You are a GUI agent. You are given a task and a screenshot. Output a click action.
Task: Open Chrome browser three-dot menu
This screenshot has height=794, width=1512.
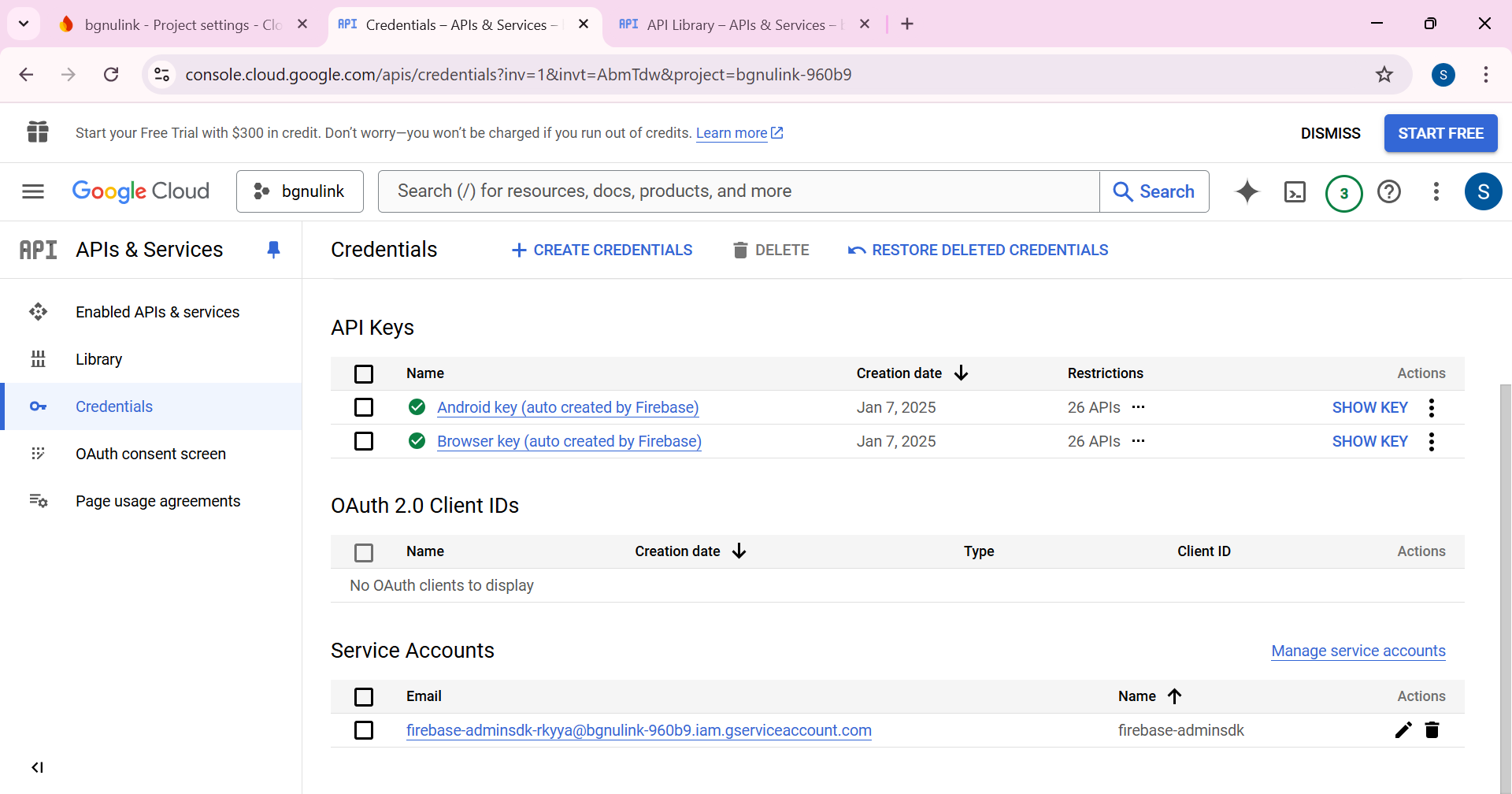pos(1486,75)
